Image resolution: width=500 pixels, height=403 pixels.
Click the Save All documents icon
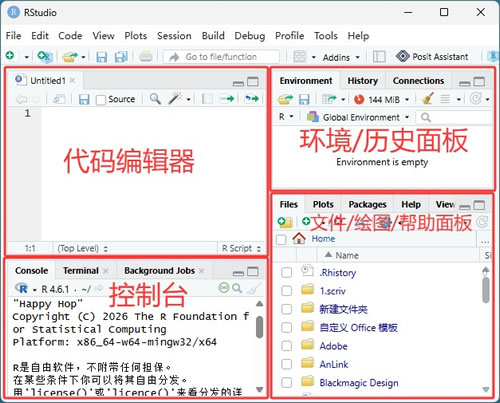tap(121, 57)
